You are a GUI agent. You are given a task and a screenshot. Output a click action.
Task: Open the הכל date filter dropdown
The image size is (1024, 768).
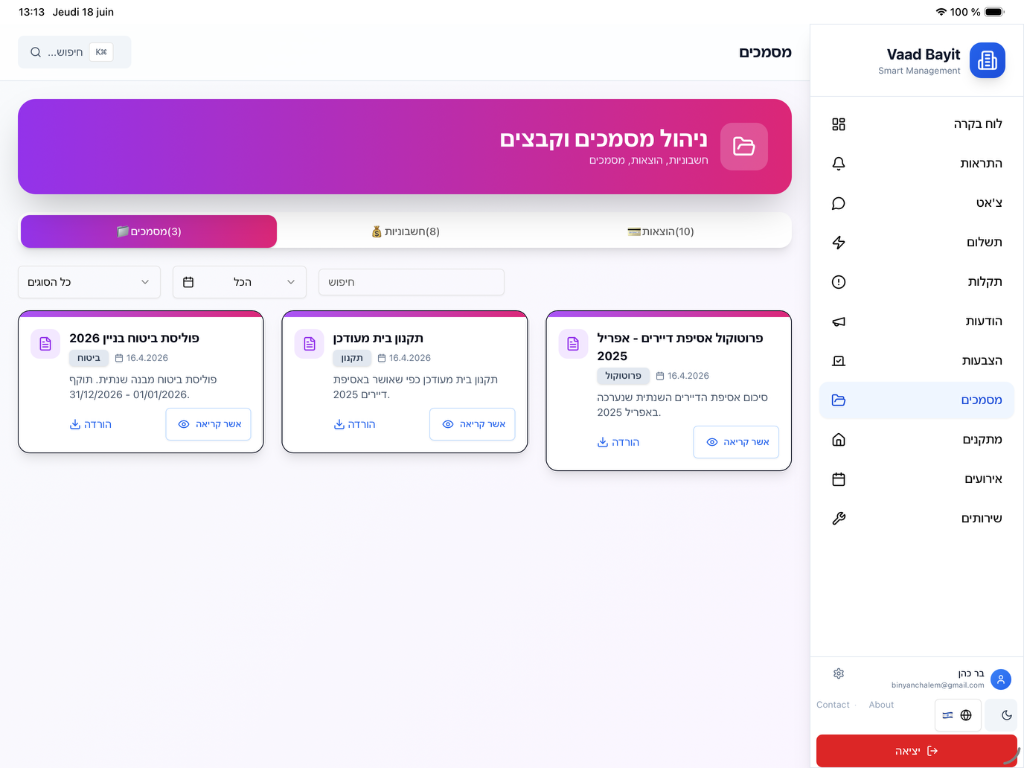click(240, 282)
